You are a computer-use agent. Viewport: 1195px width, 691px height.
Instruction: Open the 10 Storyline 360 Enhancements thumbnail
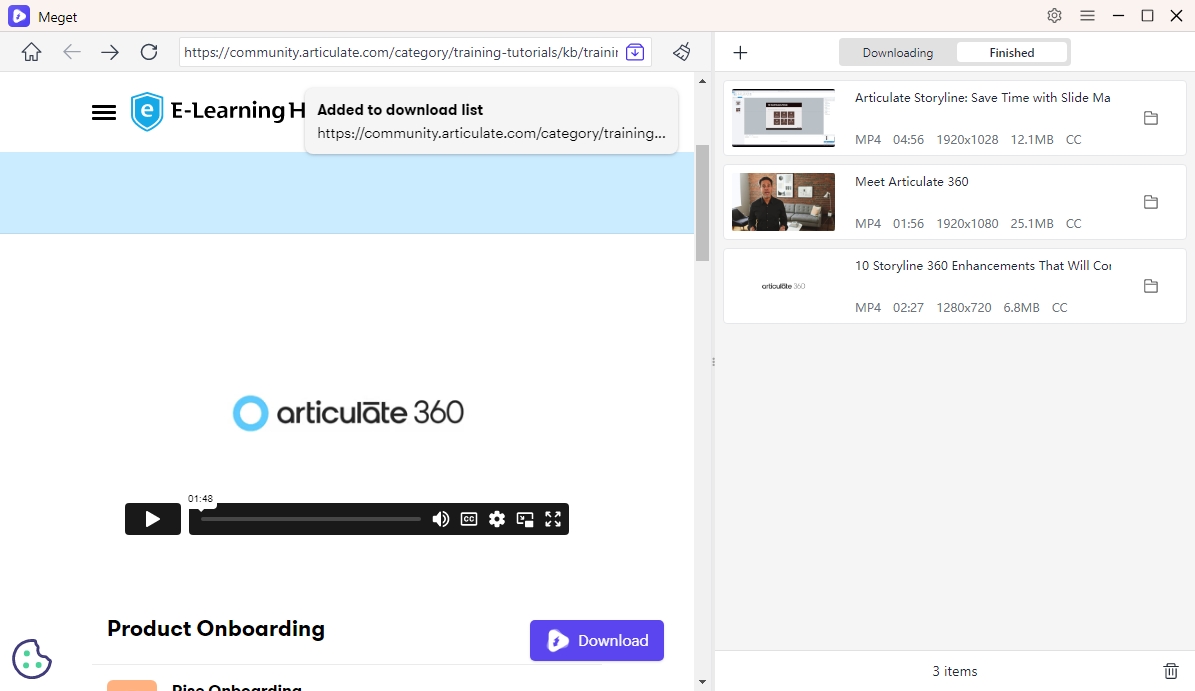point(783,286)
